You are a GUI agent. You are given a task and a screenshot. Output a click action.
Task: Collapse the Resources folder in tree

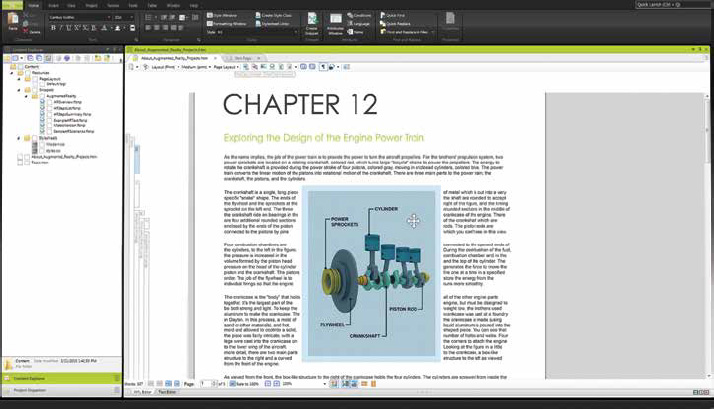pyautogui.click(x=12, y=73)
